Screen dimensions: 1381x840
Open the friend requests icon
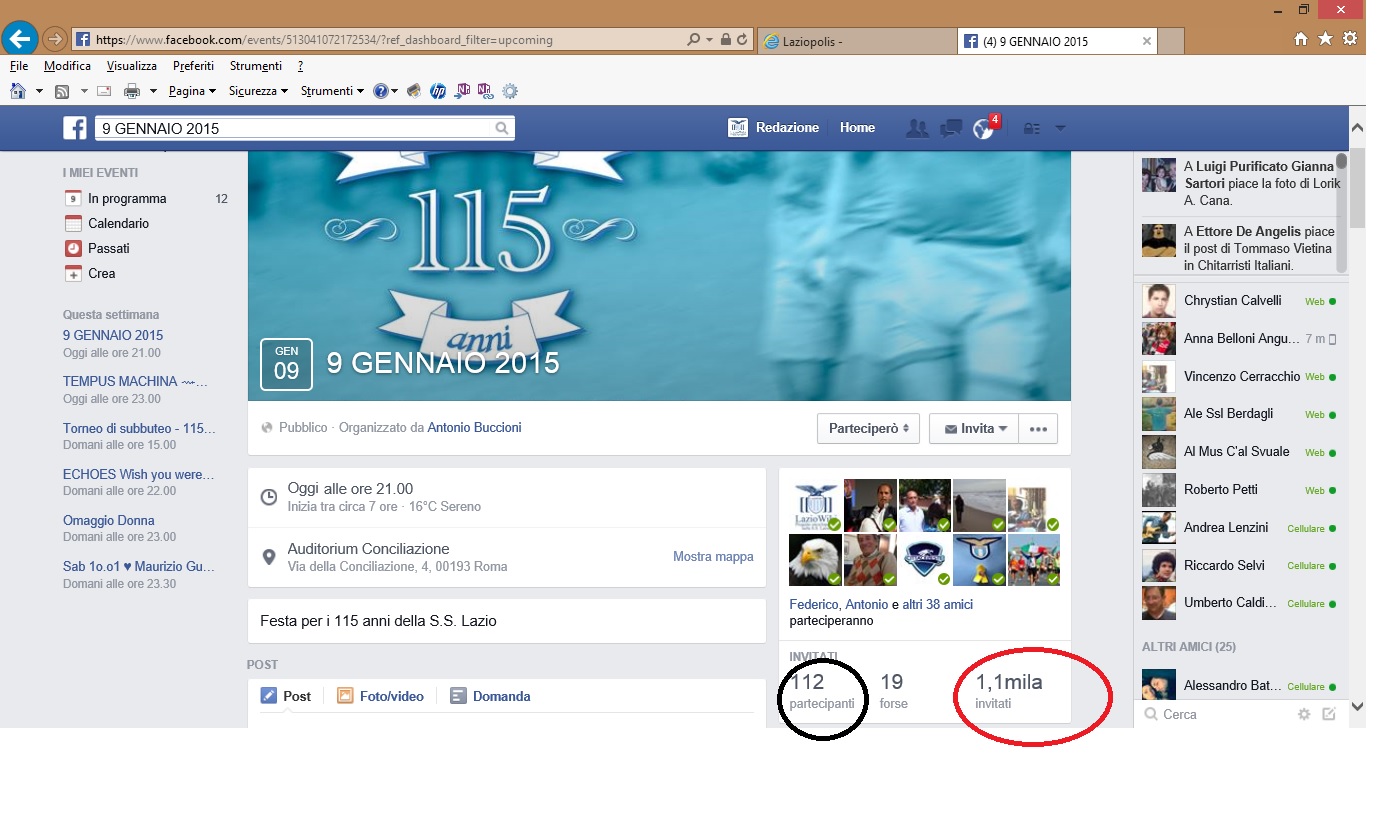click(x=916, y=128)
